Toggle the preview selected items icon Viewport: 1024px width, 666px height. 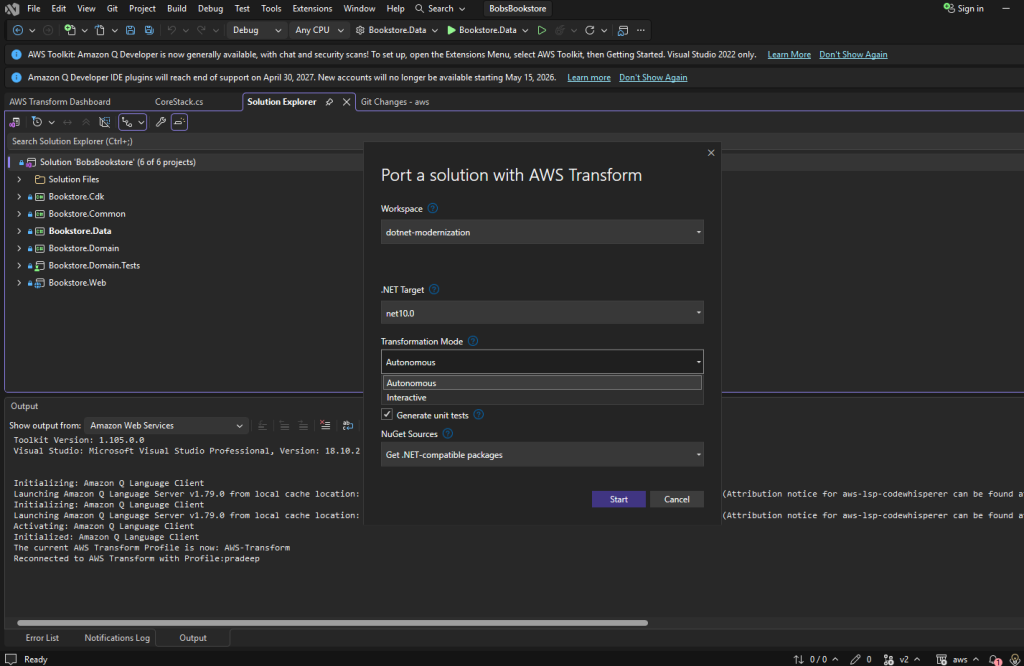180,122
